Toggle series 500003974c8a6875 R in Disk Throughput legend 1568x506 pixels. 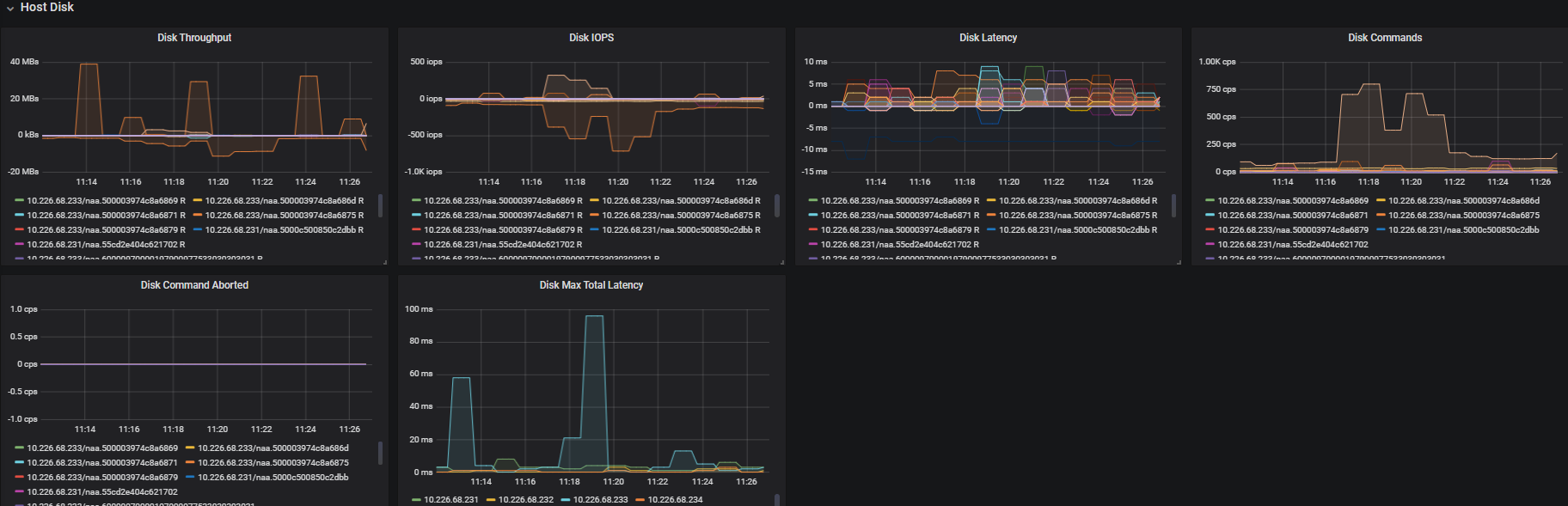285,216
